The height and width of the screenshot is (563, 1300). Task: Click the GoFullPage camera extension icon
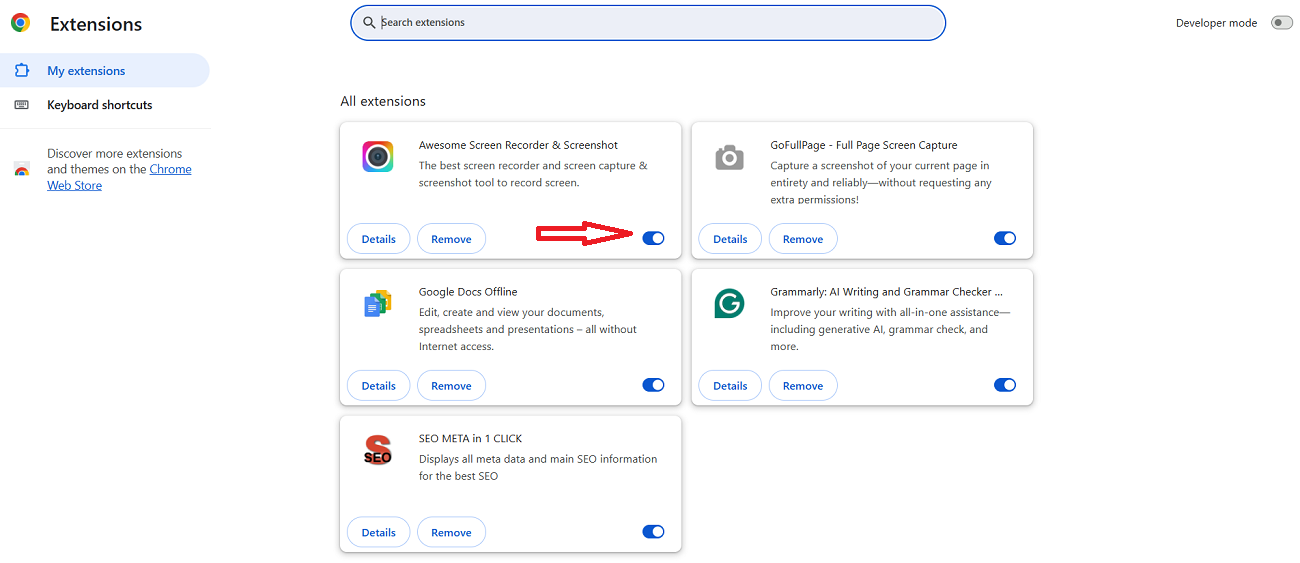click(x=729, y=157)
